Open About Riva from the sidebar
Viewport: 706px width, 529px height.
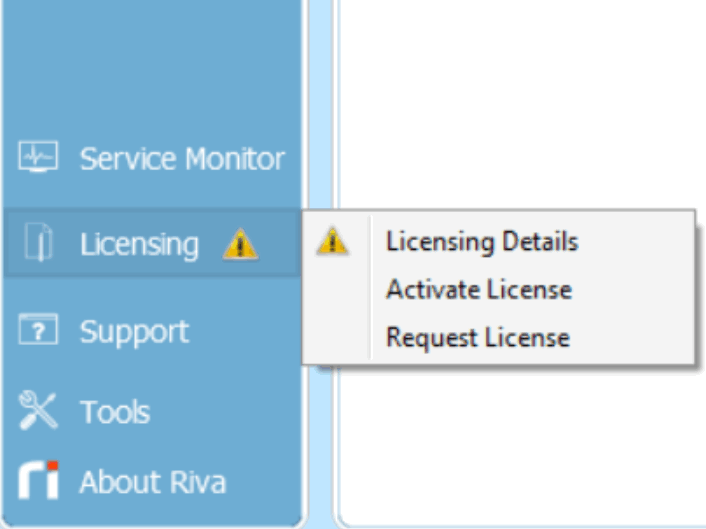(152, 482)
